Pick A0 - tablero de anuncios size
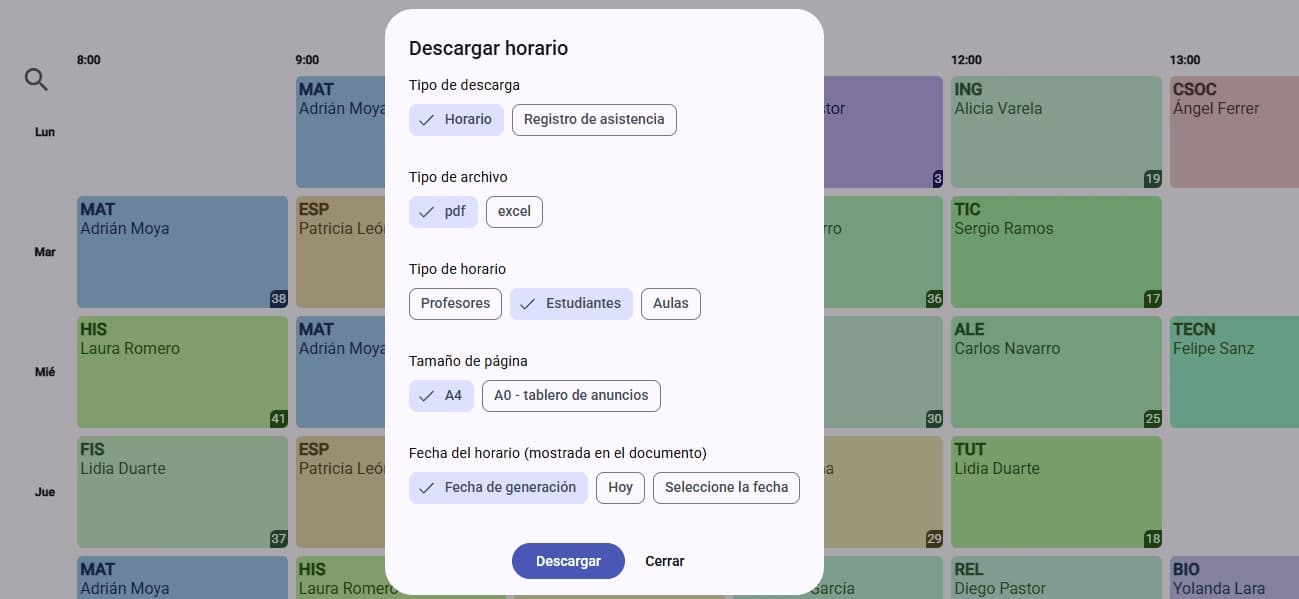 (x=571, y=396)
